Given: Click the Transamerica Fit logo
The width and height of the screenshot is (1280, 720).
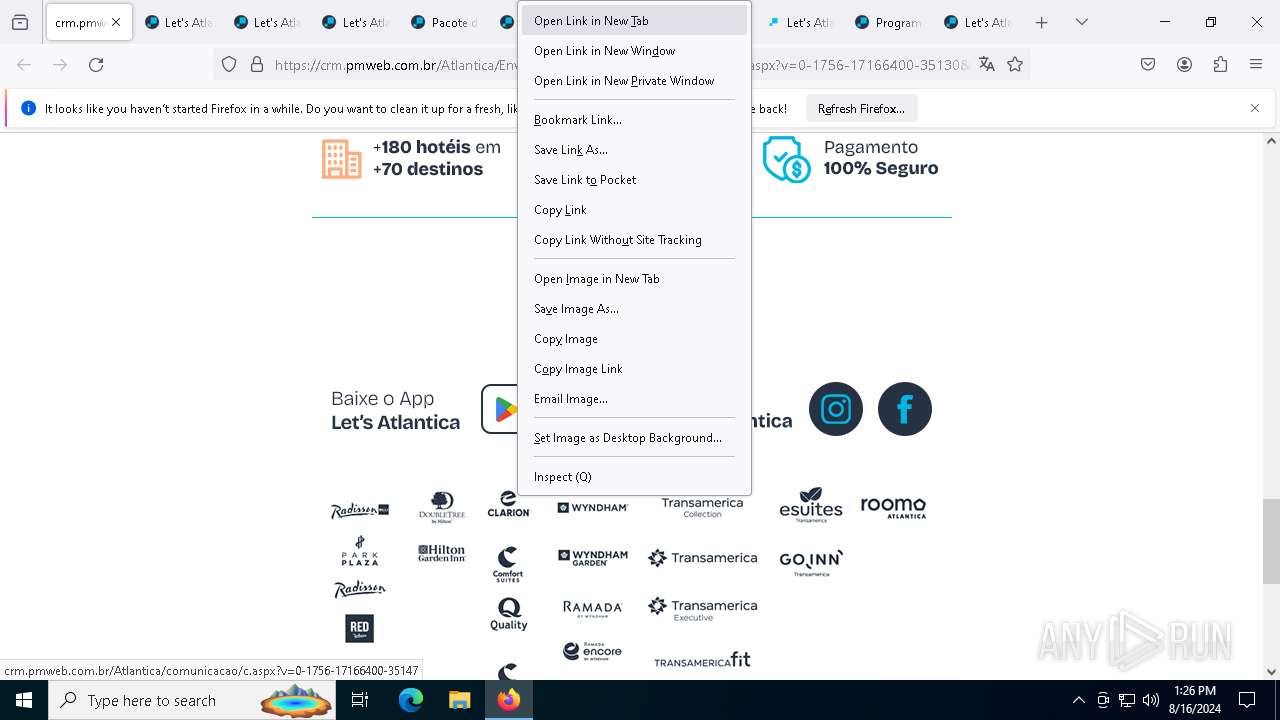Looking at the screenshot, I should [x=702, y=659].
